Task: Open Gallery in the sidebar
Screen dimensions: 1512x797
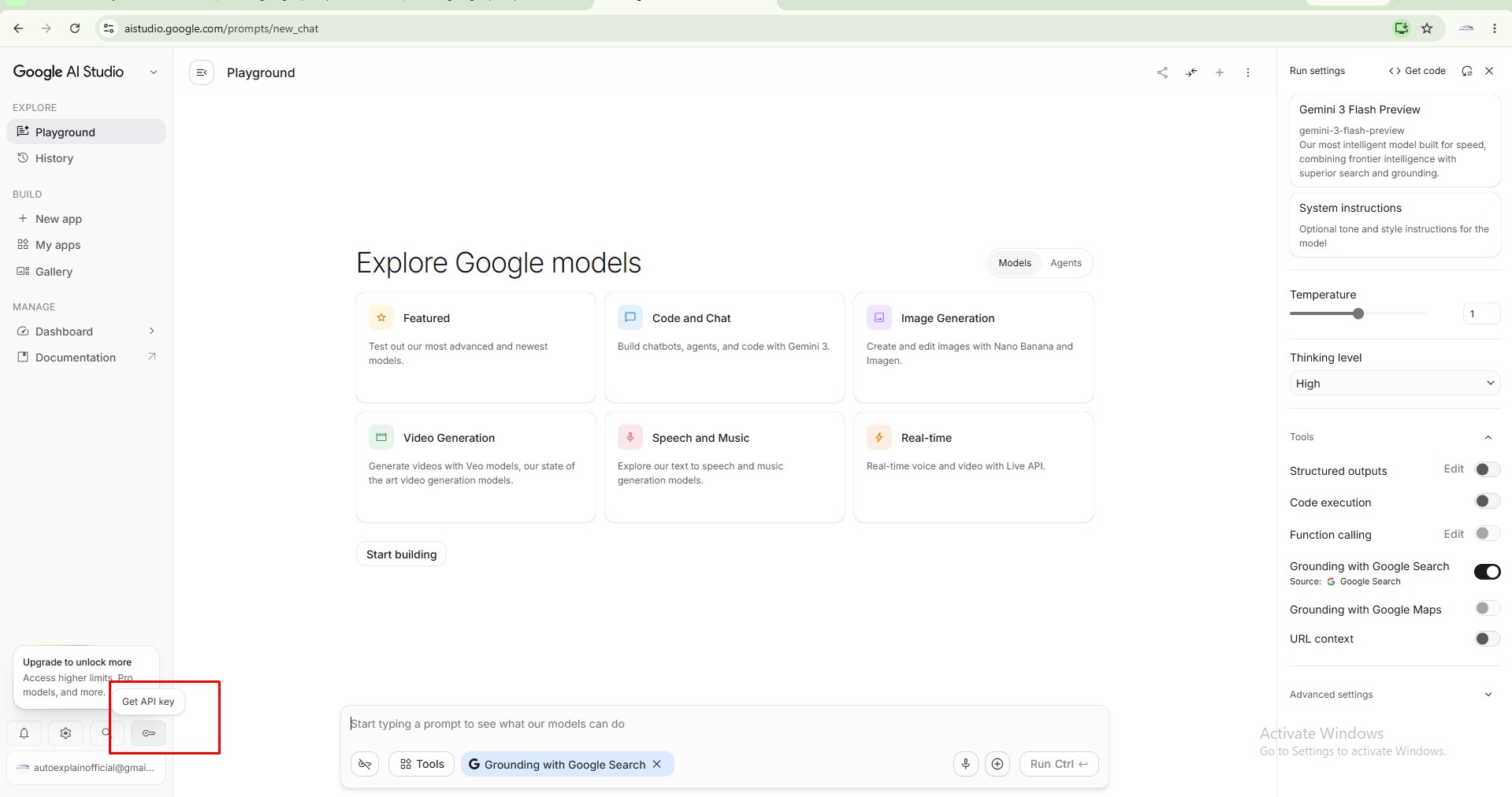Action: tap(86, 271)
